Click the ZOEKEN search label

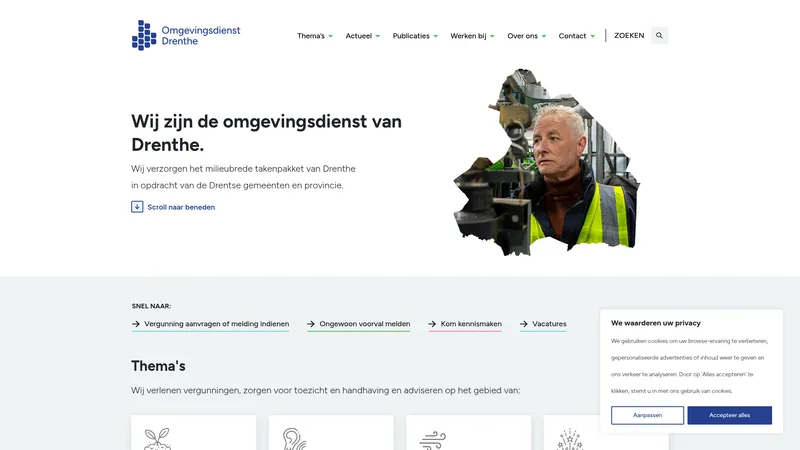tap(629, 35)
